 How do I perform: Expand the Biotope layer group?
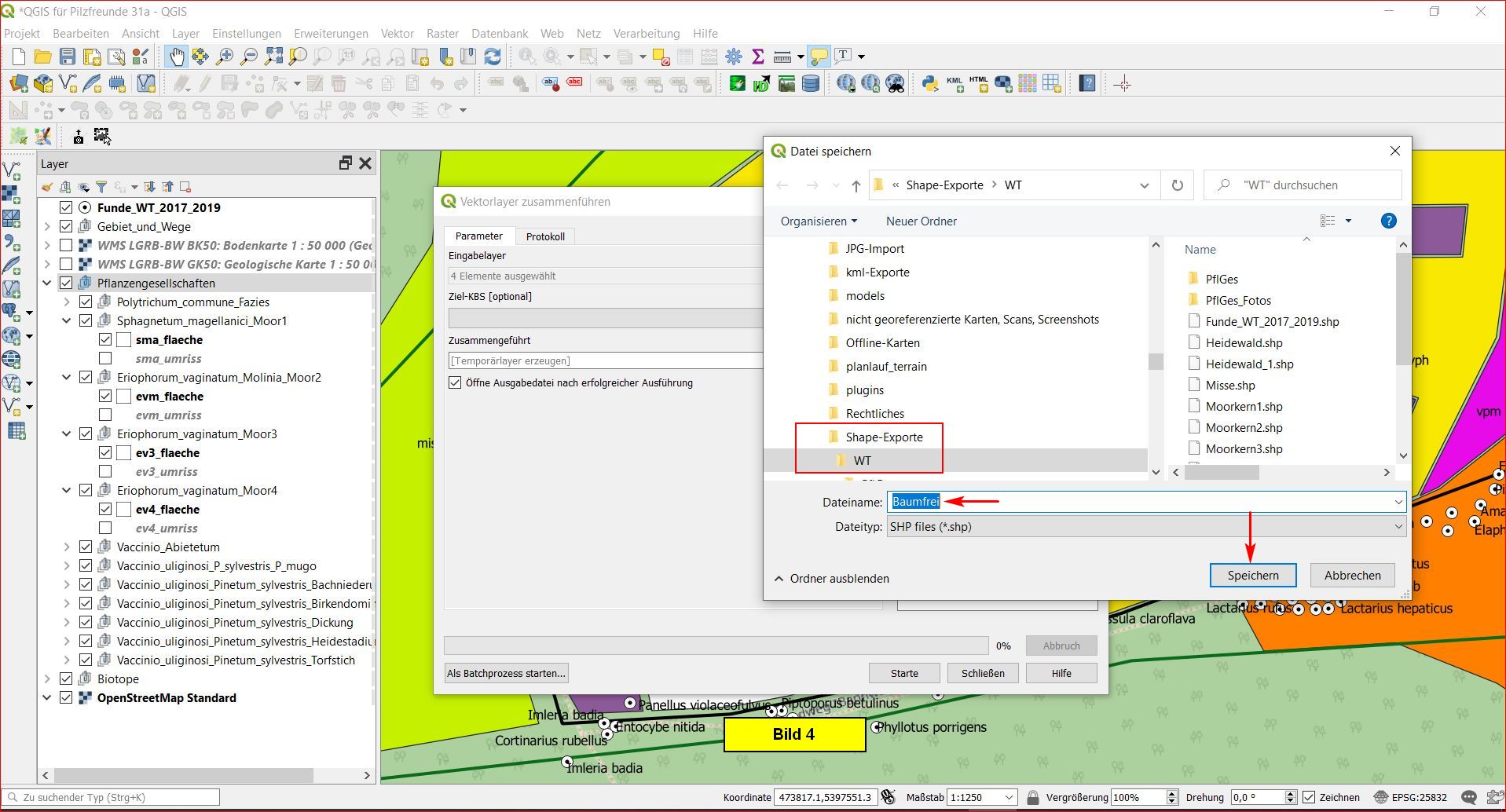47,679
